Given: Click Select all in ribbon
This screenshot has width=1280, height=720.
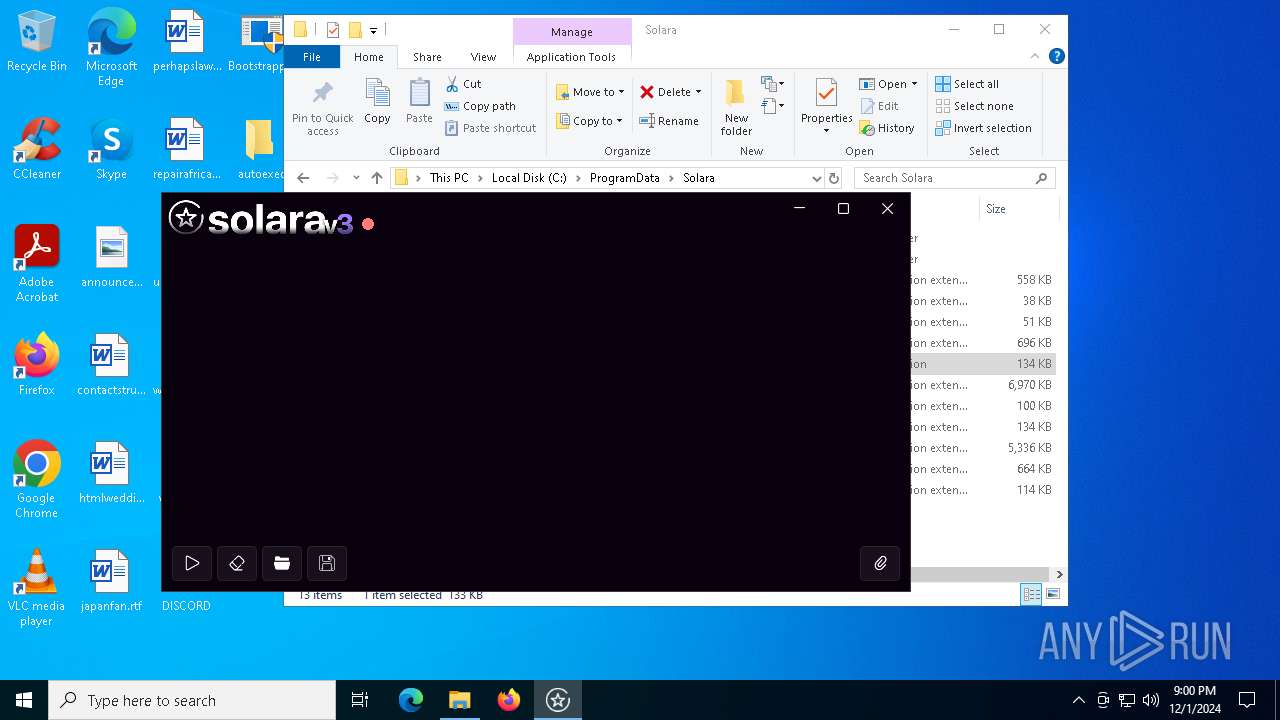Looking at the screenshot, I should [x=967, y=84].
